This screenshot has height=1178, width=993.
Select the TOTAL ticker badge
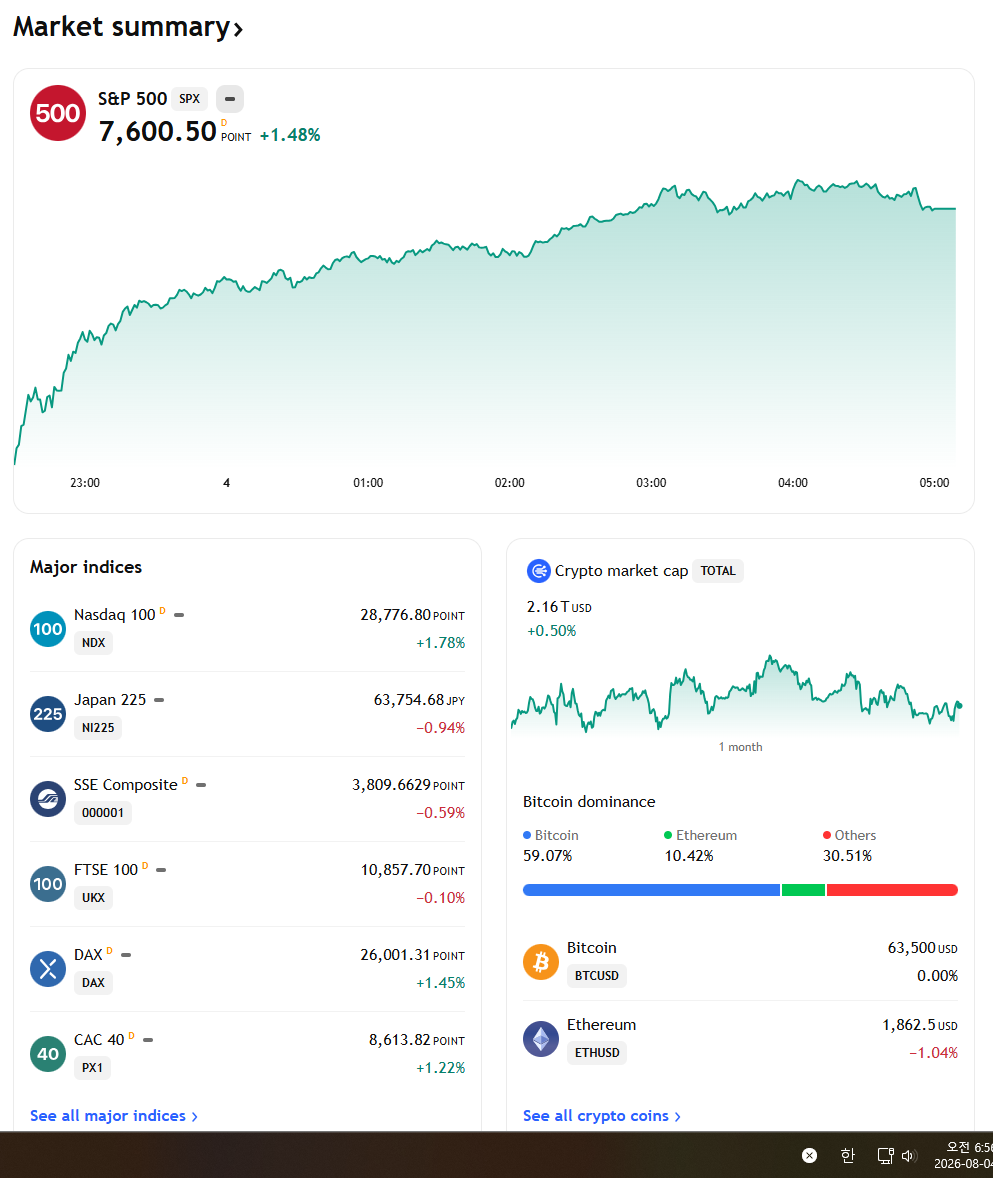[718, 571]
